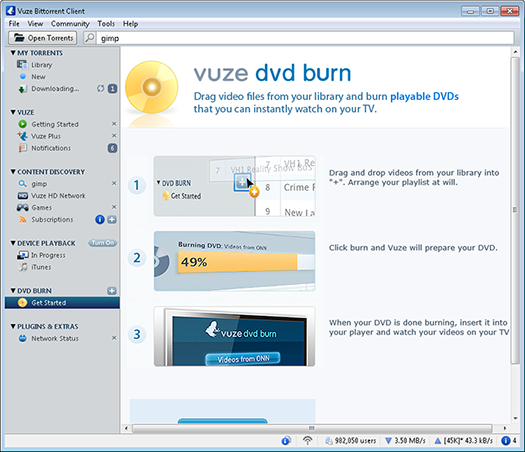
Task: Click the scroll right arrow
Action: tap(505, 428)
